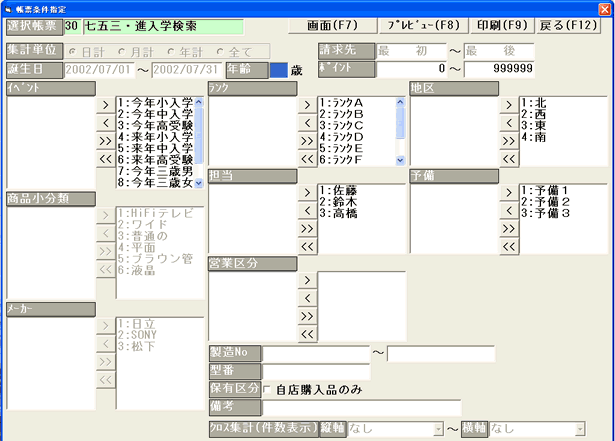This screenshot has width=615, height=441.
Task: Click '<<' remove-all button in 地区 section
Action: click(x=509, y=159)
